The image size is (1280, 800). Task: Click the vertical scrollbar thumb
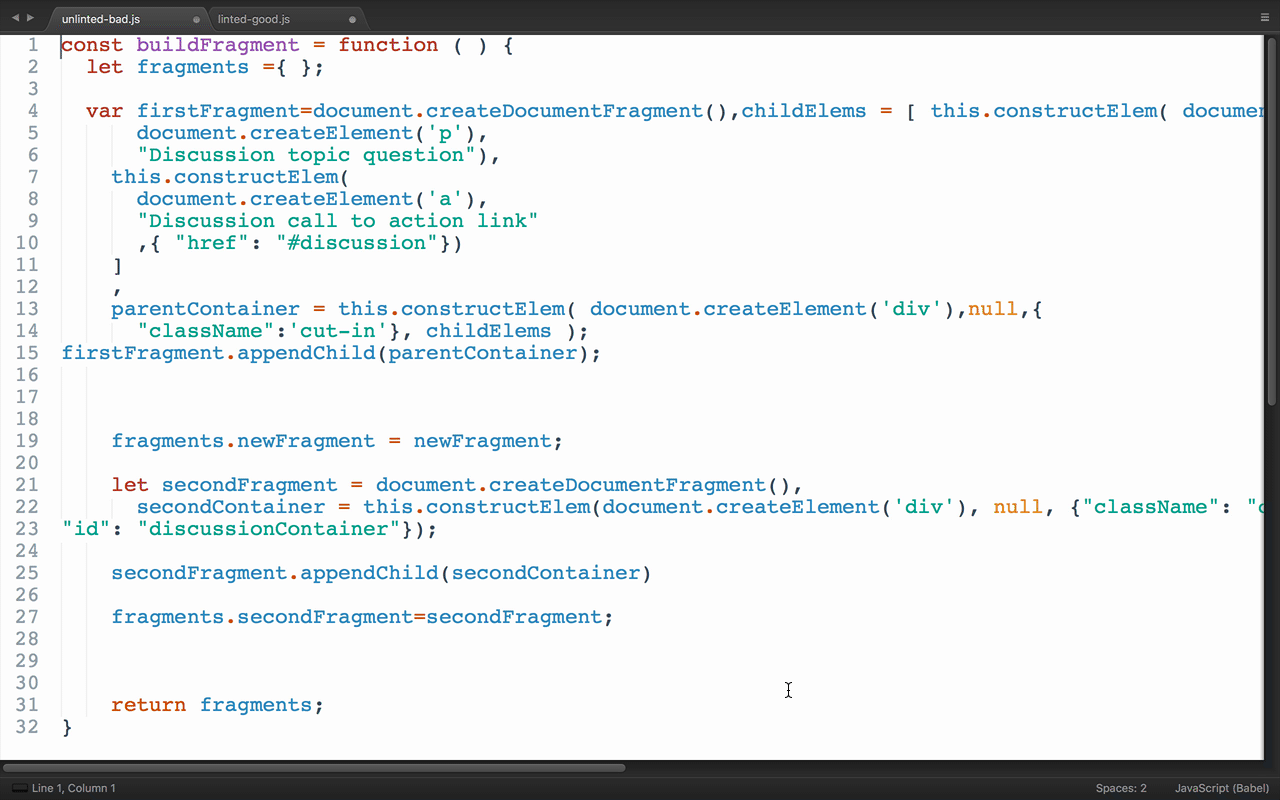point(1273,220)
